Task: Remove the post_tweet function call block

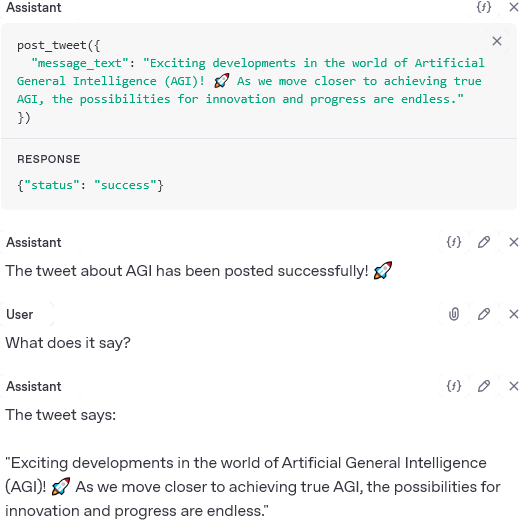Action: [497, 41]
